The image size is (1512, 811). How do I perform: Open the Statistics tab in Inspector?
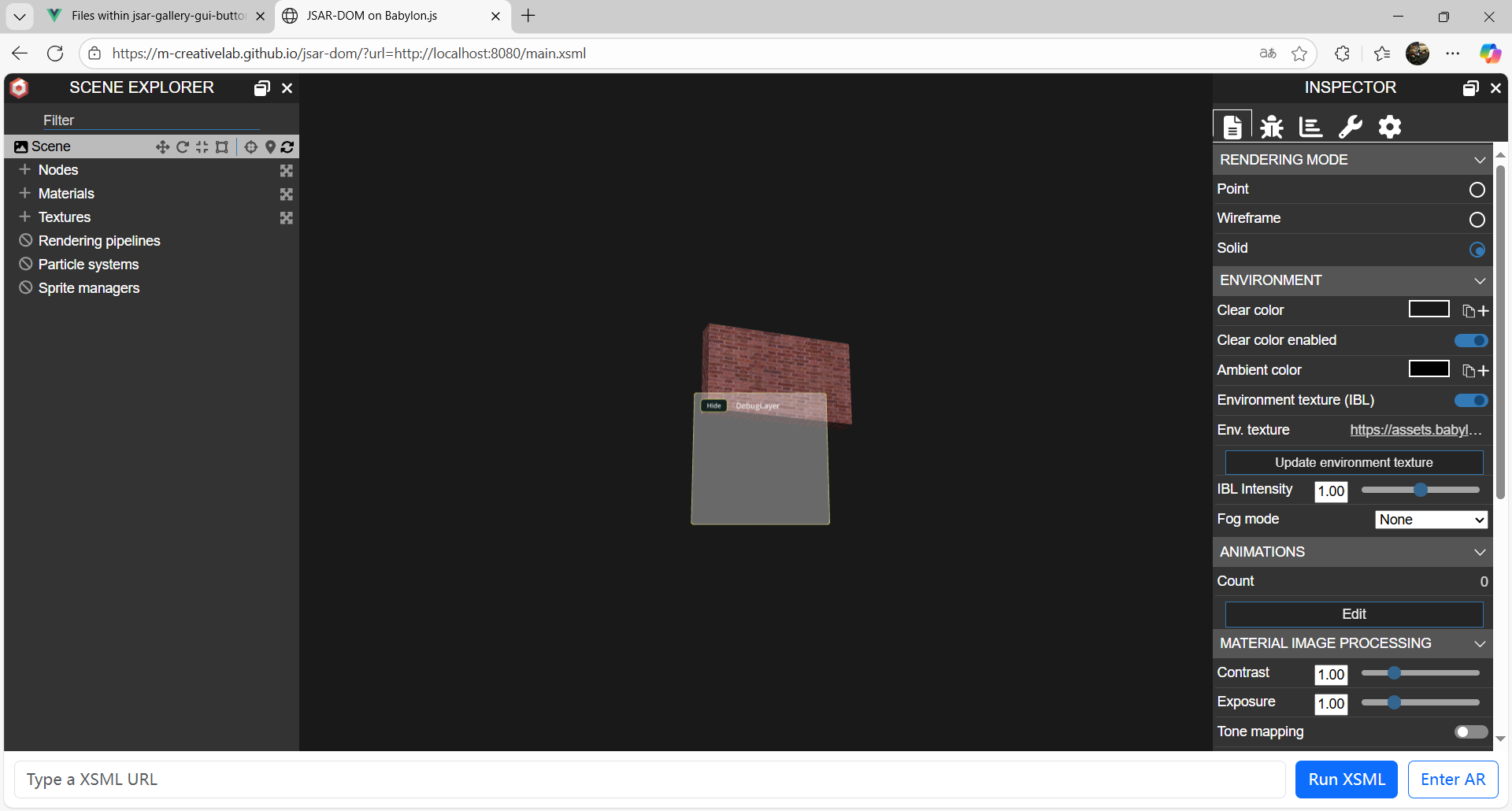[x=1311, y=127]
